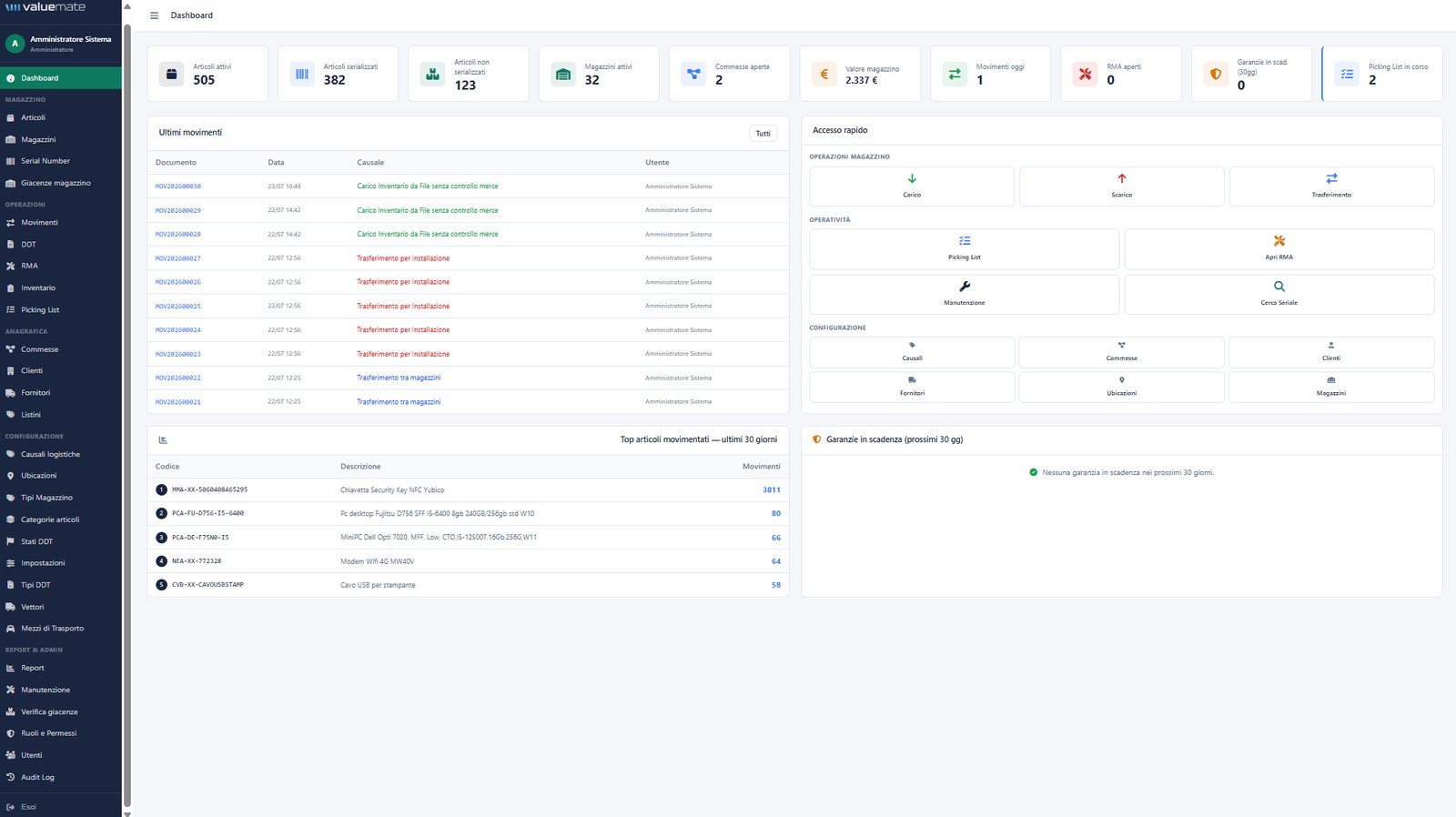Screen dimensions: 1456x817
Task: Open DDT in the sidebar
Action: [x=60, y=244]
